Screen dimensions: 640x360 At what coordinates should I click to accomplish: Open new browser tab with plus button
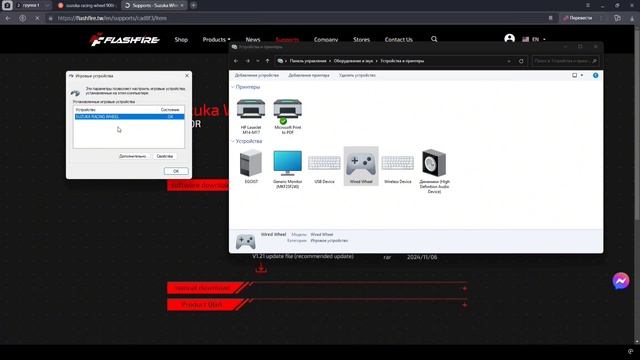point(193,5)
